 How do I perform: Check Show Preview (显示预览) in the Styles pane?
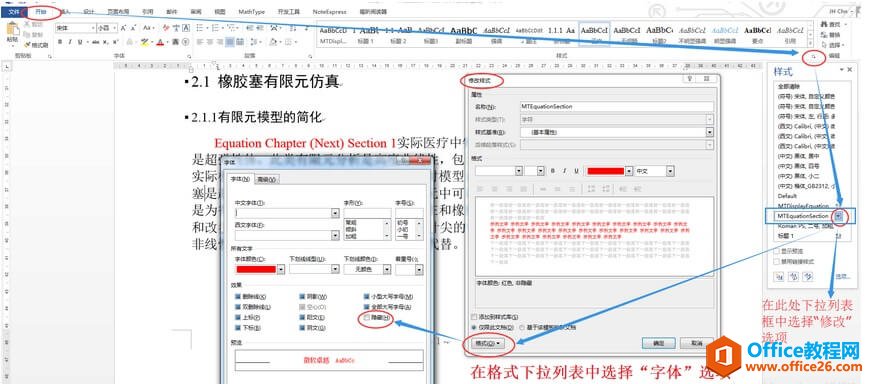[776, 252]
